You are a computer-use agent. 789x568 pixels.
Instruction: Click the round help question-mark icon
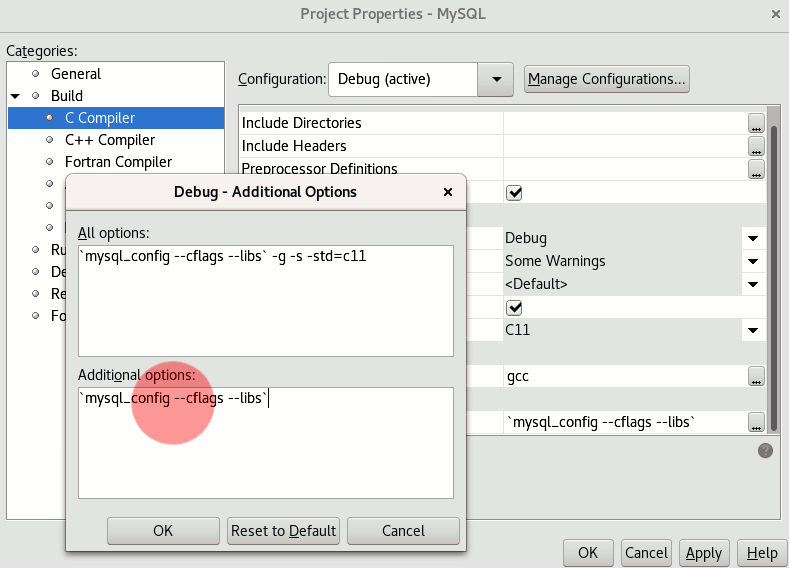[765, 450]
